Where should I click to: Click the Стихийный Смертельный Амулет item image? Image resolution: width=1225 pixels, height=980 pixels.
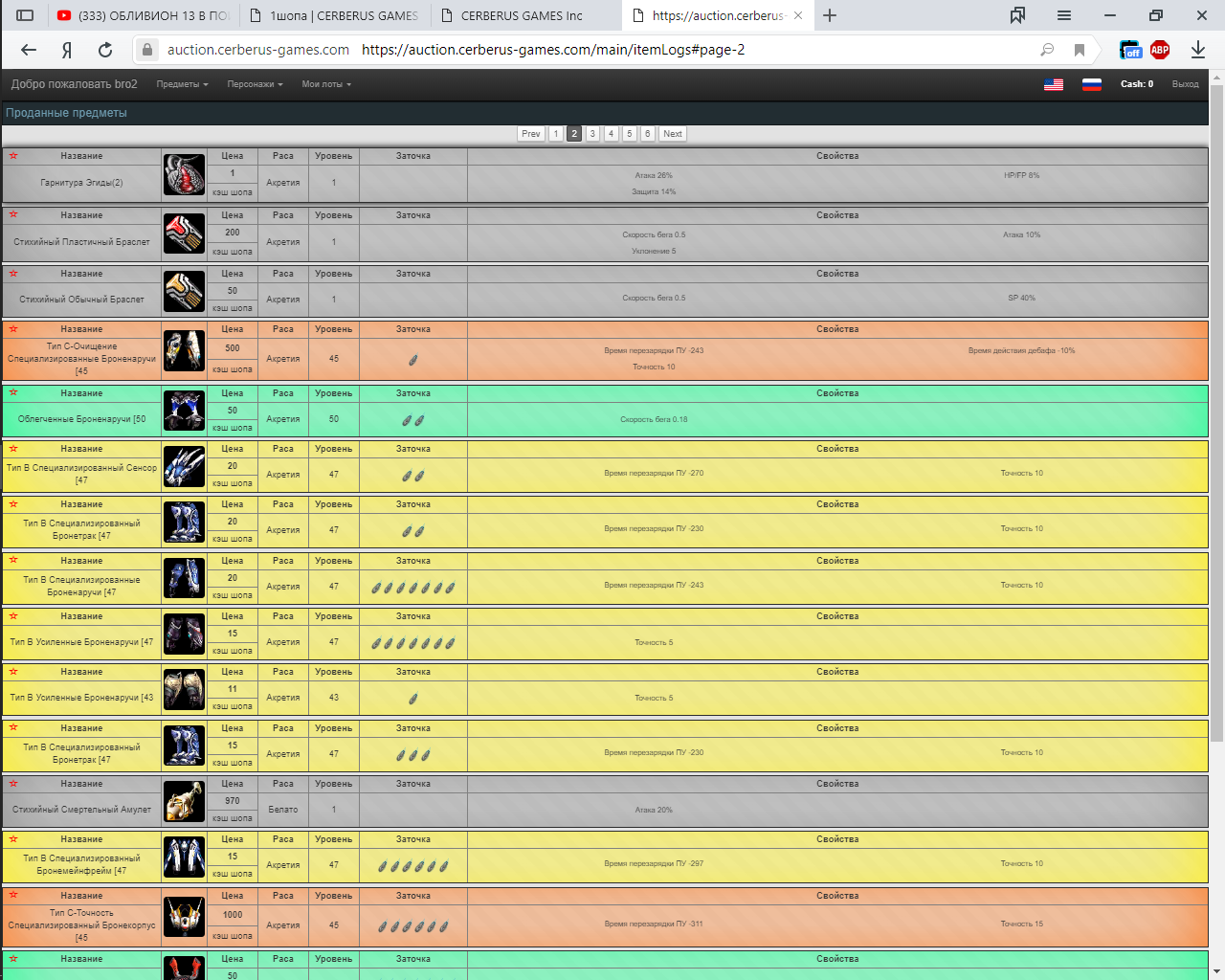[184, 802]
